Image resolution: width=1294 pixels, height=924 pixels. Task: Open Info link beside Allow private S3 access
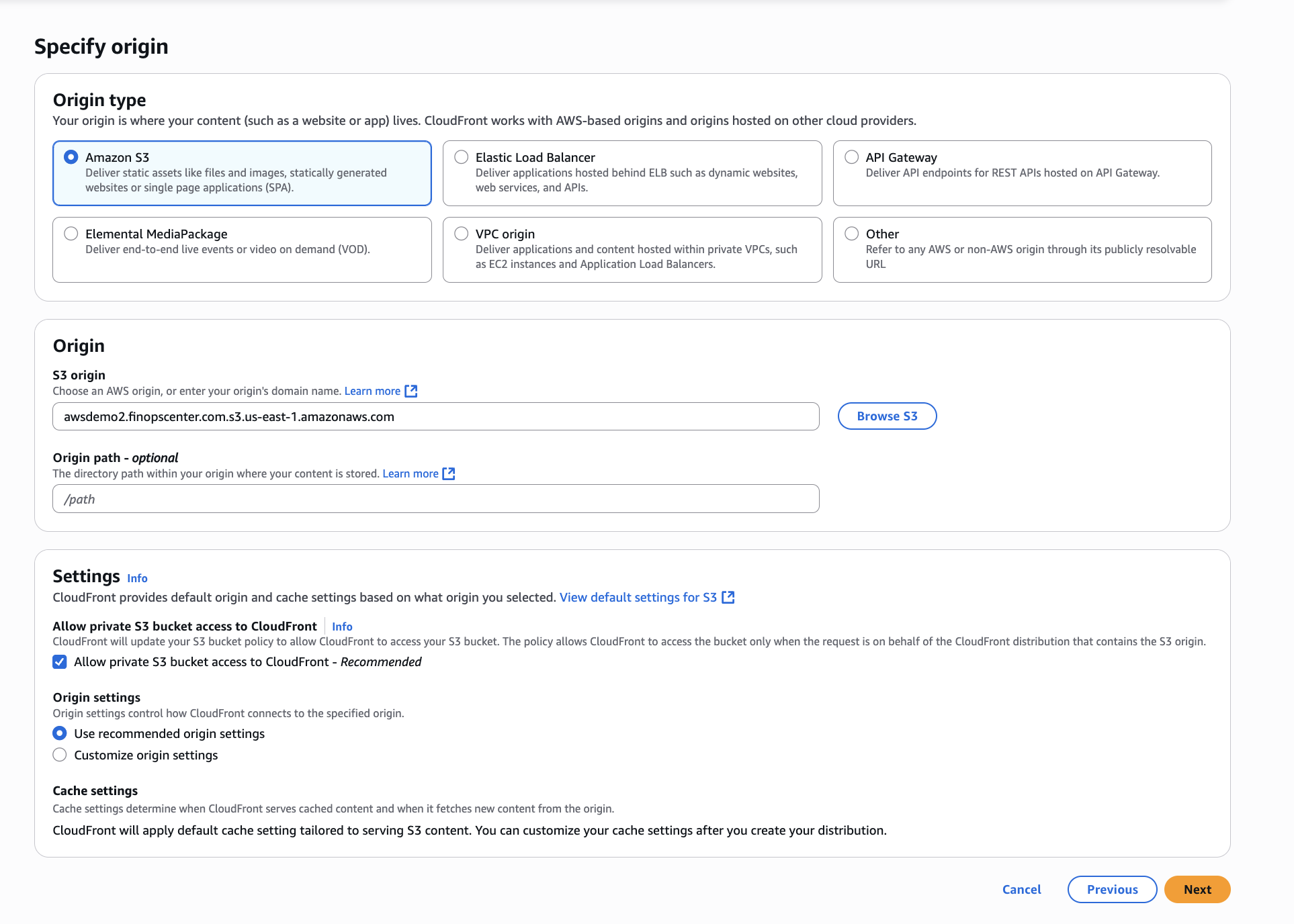click(x=342, y=627)
